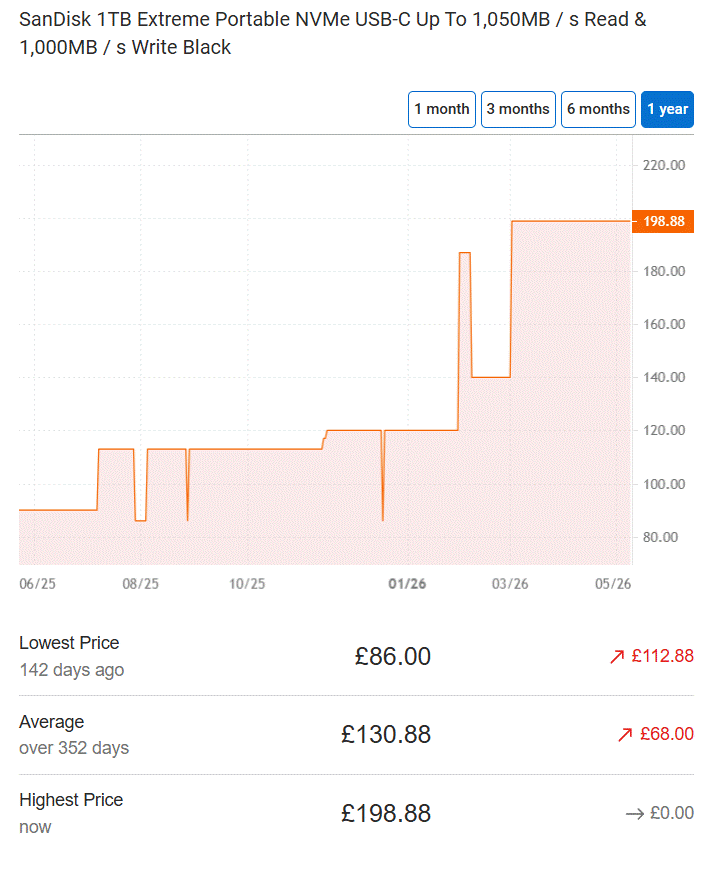The width and height of the screenshot is (712, 877).
Task: Click the grey right arrow beside £0.00
Action: click(635, 814)
